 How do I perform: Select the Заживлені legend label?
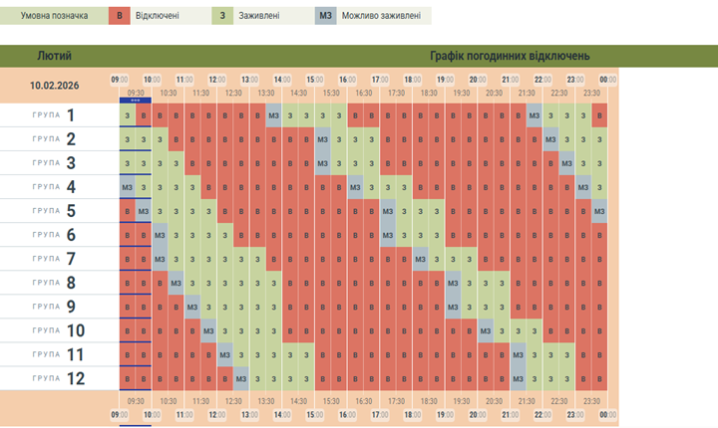coord(260,17)
